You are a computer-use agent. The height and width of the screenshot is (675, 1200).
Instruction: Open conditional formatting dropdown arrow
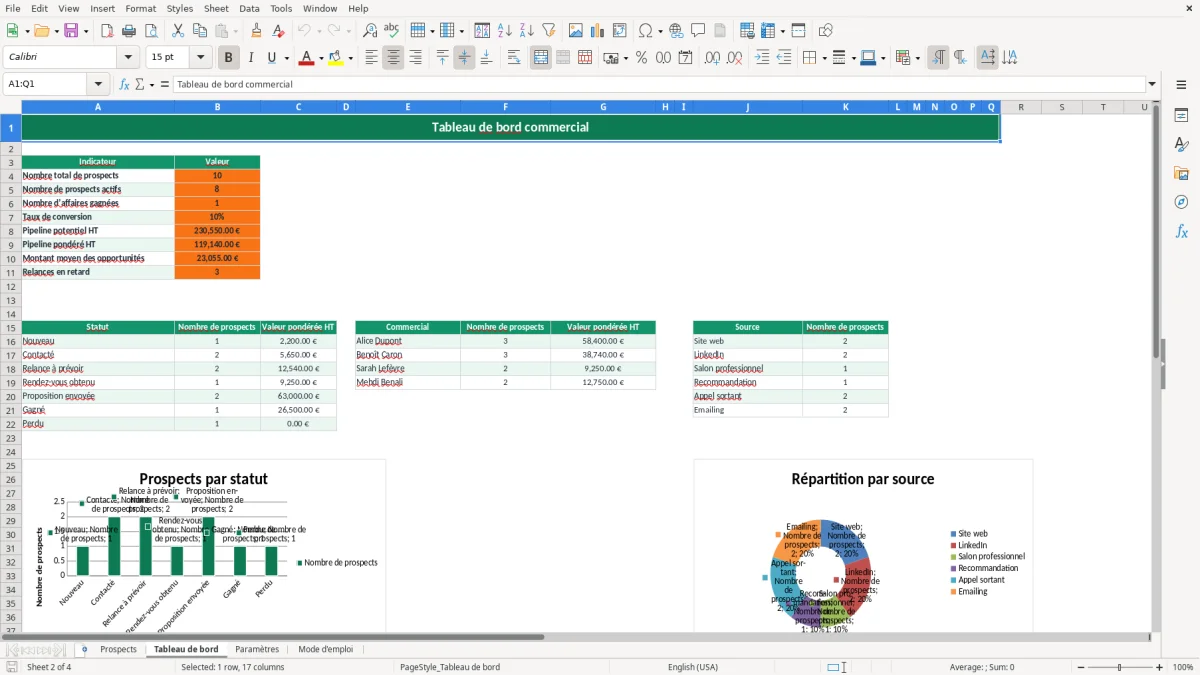(917, 58)
